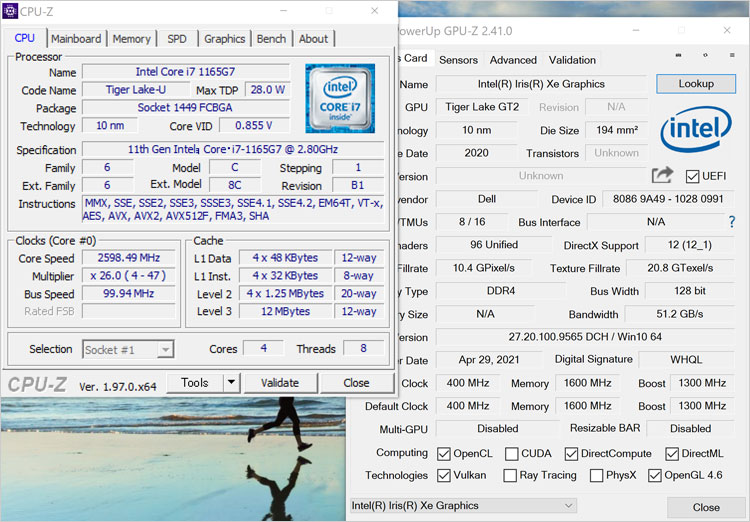Viewport: 750px width, 522px height.
Task: Click the processor Name field Intel Core i7 1165G7
Action: click(186, 72)
